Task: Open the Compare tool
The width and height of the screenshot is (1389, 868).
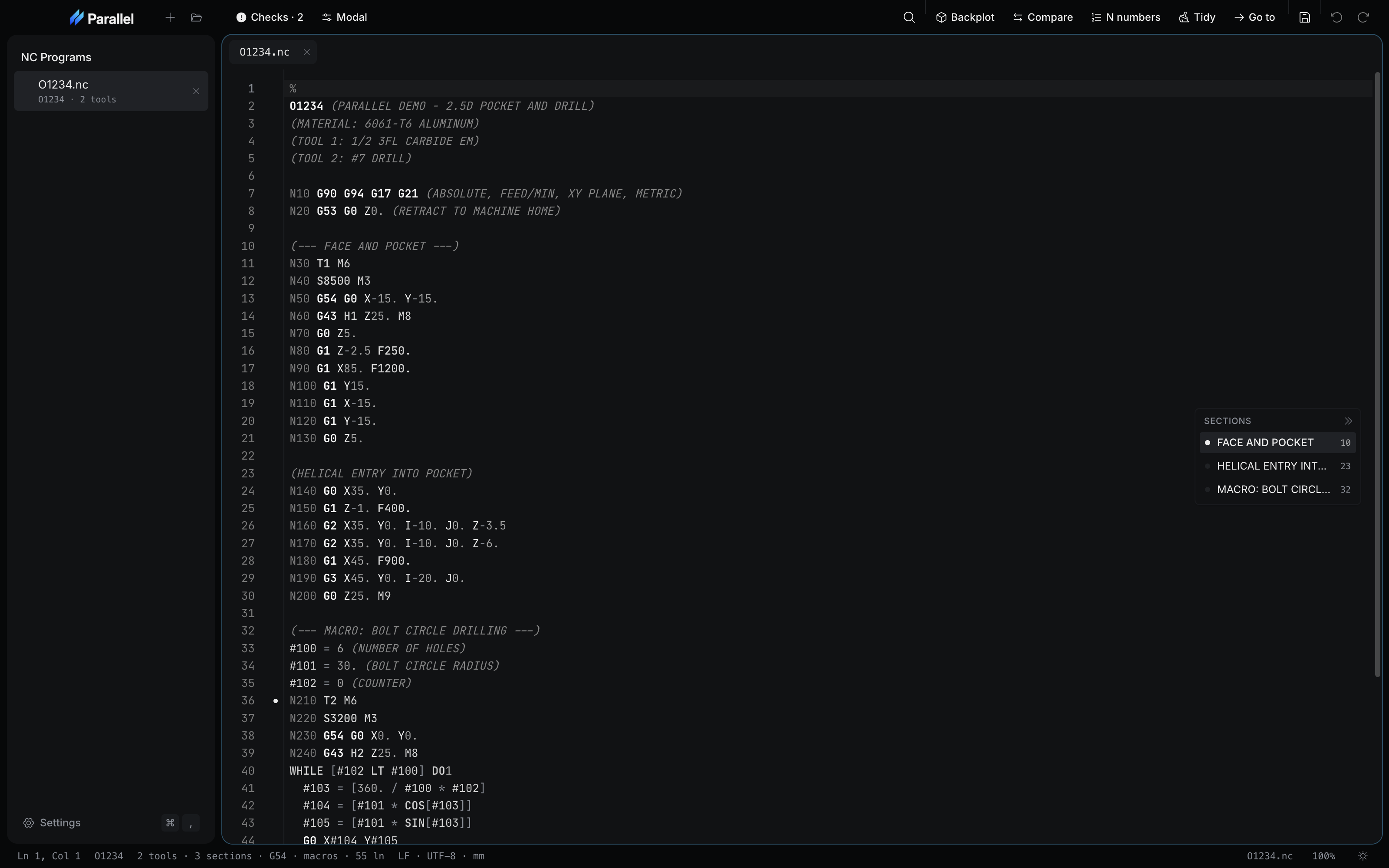Action: tap(1043, 17)
